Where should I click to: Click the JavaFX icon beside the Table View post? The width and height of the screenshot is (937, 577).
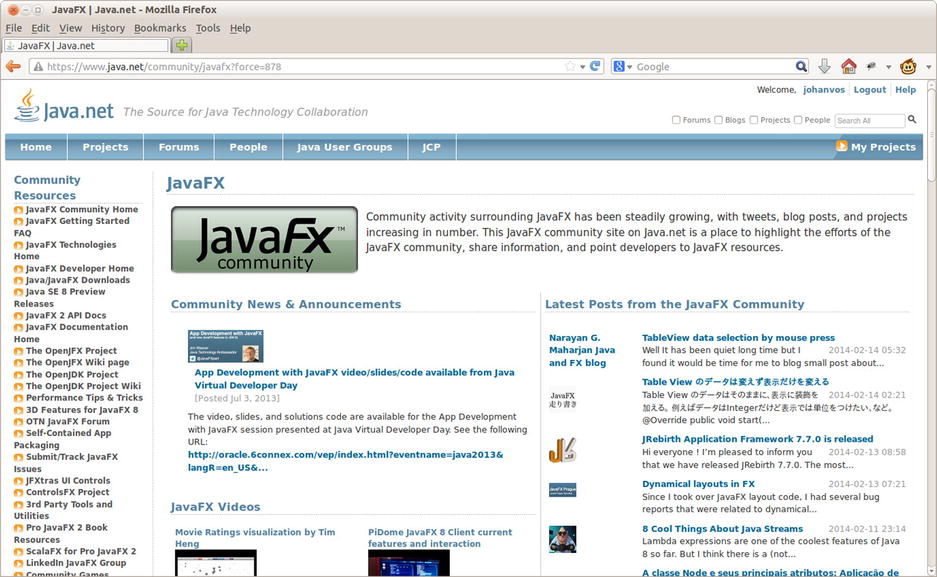[x=562, y=400]
